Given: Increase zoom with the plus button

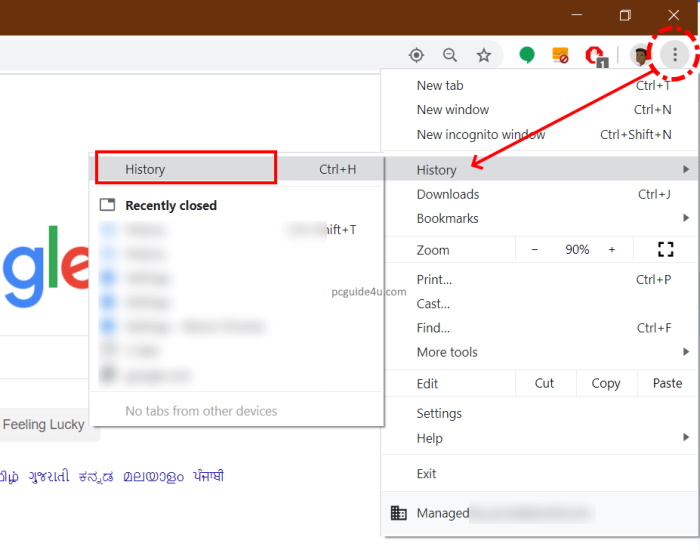Looking at the screenshot, I should click(x=612, y=249).
